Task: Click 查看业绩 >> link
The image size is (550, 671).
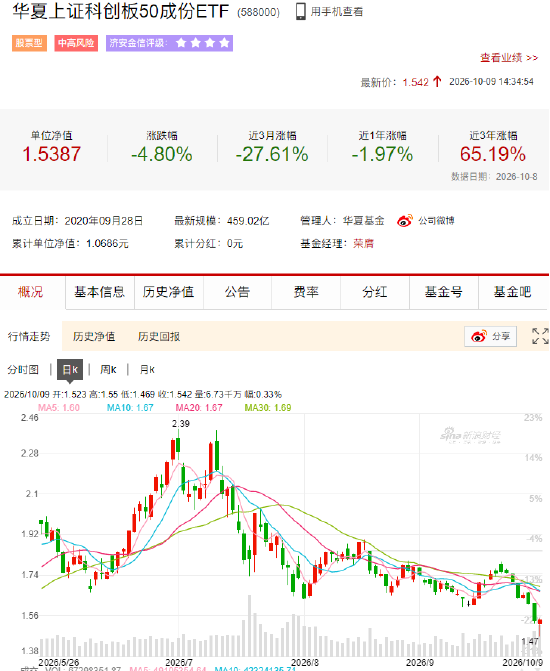Action: point(509,57)
